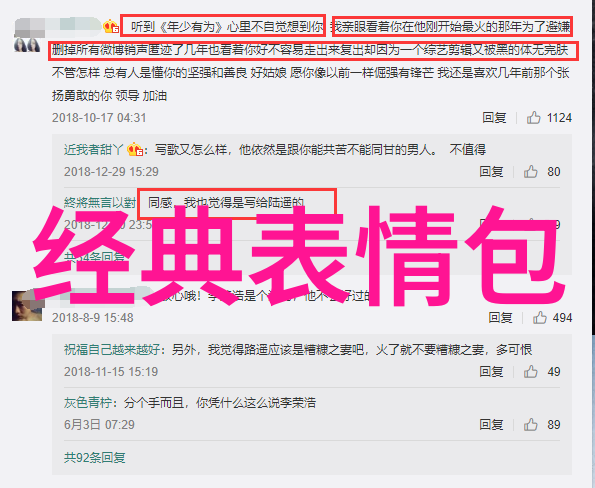
Task: Open 終將無言以對's profile
Action: tap(99, 203)
